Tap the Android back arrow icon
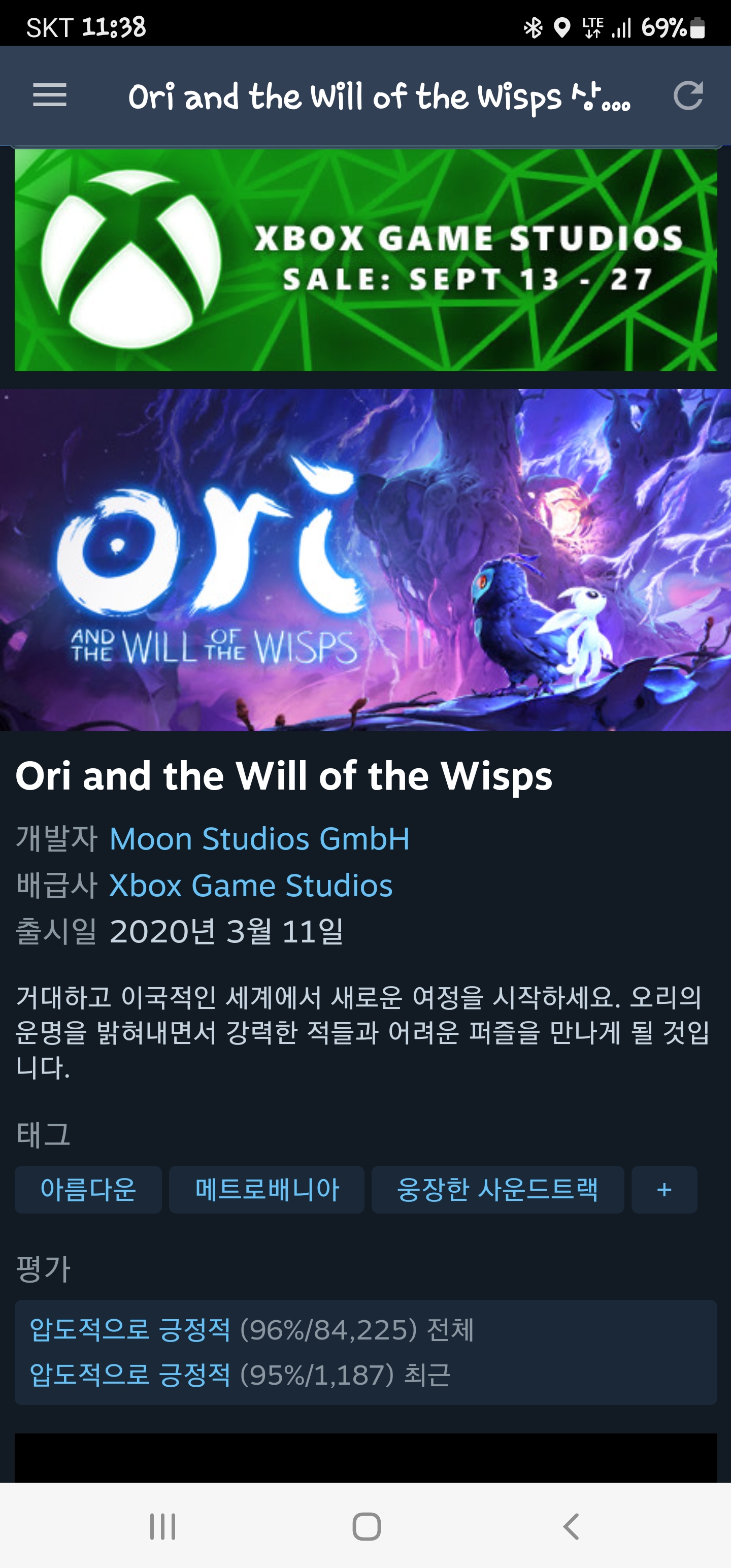 (571, 1526)
